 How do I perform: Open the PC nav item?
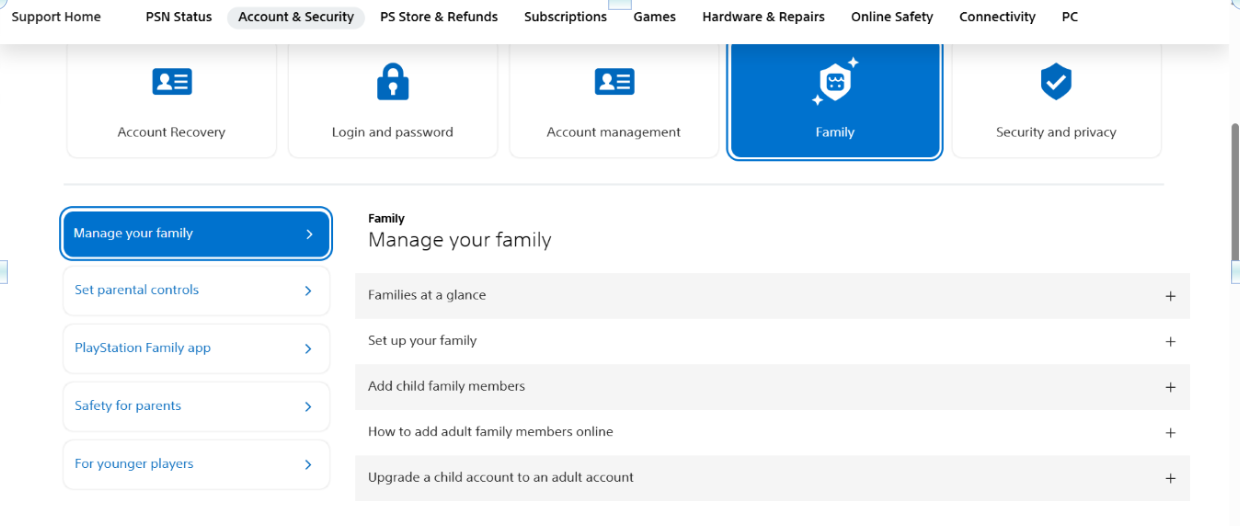click(x=1070, y=17)
